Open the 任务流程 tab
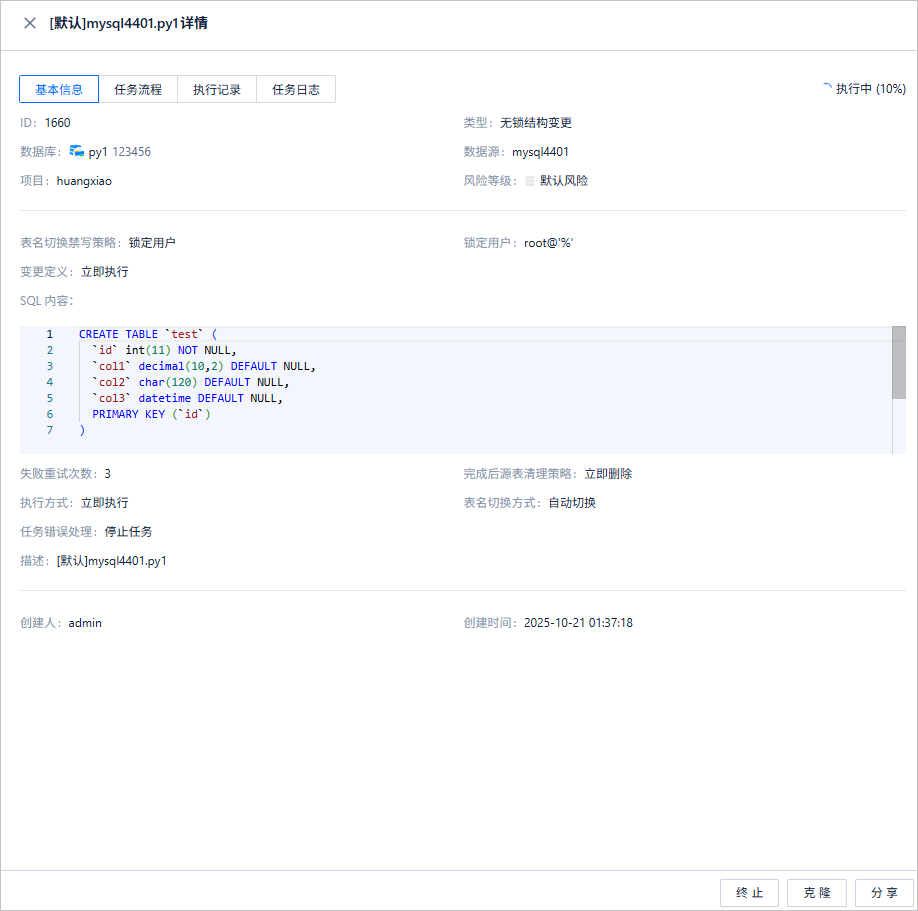Viewport: 918px width, 911px height. pyautogui.click(x=138, y=89)
